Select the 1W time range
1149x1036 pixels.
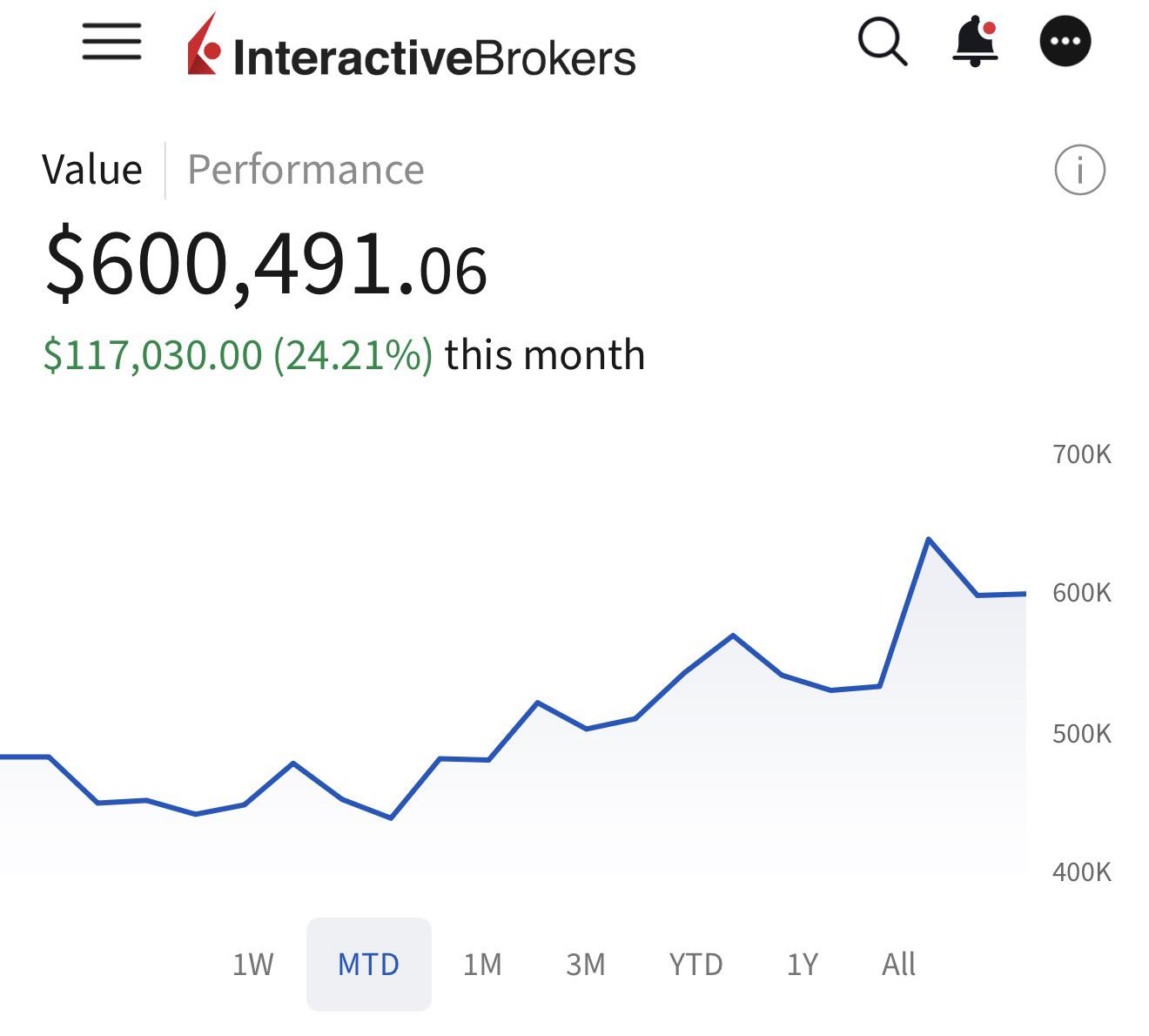pyautogui.click(x=252, y=964)
